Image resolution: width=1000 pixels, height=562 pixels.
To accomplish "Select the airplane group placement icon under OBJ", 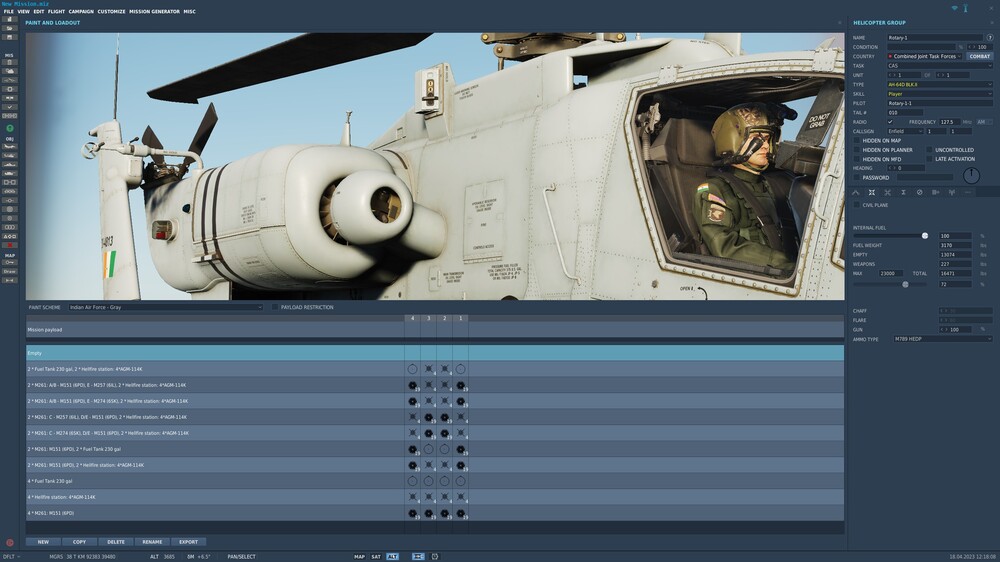I will click(10, 147).
